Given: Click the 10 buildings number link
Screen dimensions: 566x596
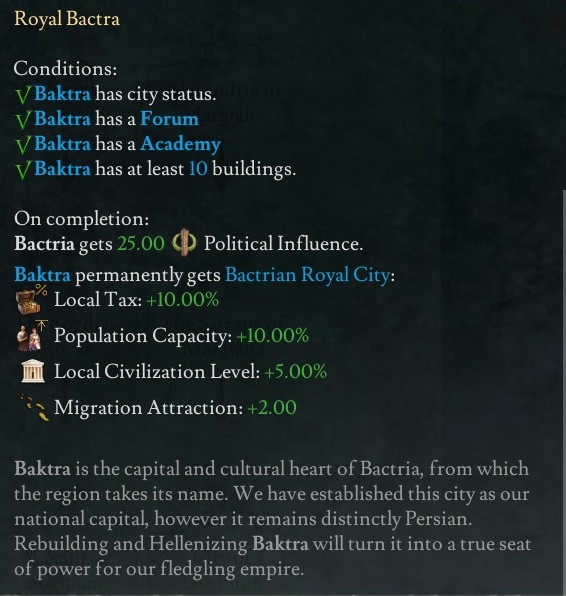Looking at the screenshot, I should (198, 168).
